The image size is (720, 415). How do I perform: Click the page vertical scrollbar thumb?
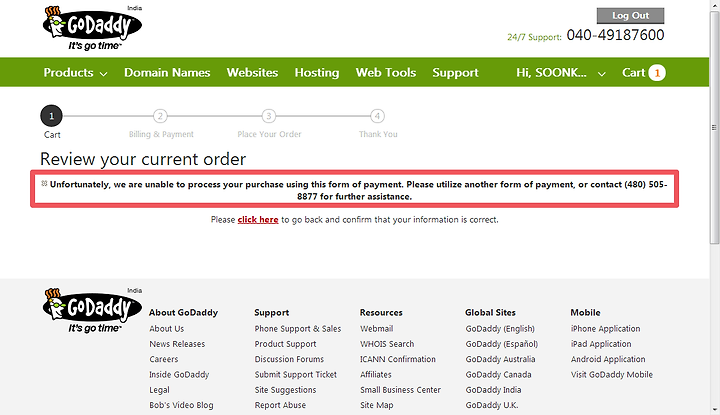tap(714, 128)
